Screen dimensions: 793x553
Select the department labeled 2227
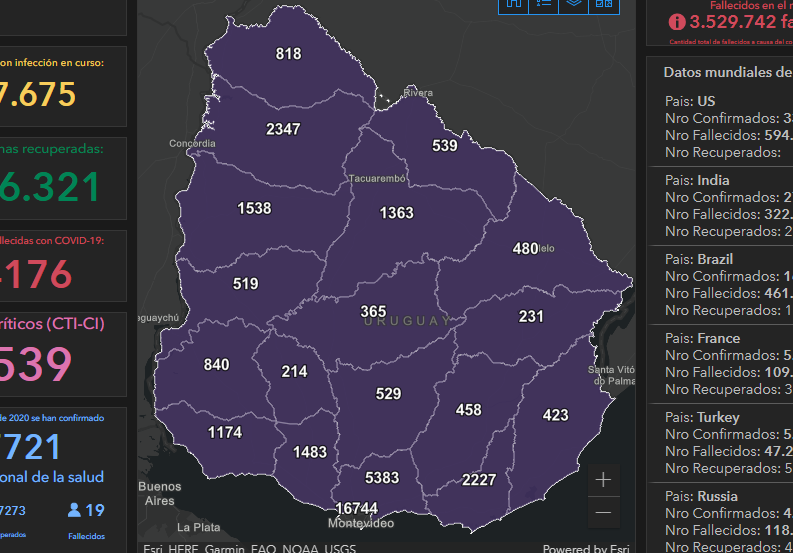click(479, 479)
